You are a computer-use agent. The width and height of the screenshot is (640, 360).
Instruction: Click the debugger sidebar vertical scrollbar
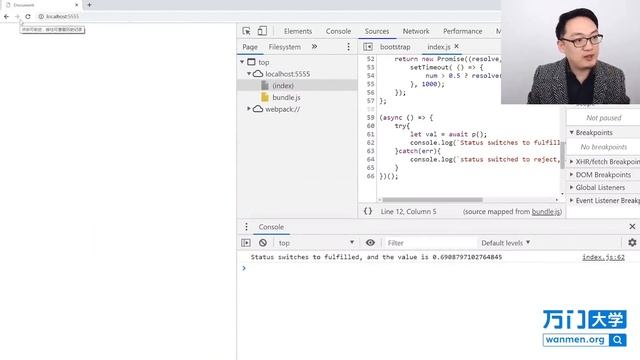point(563,155)
